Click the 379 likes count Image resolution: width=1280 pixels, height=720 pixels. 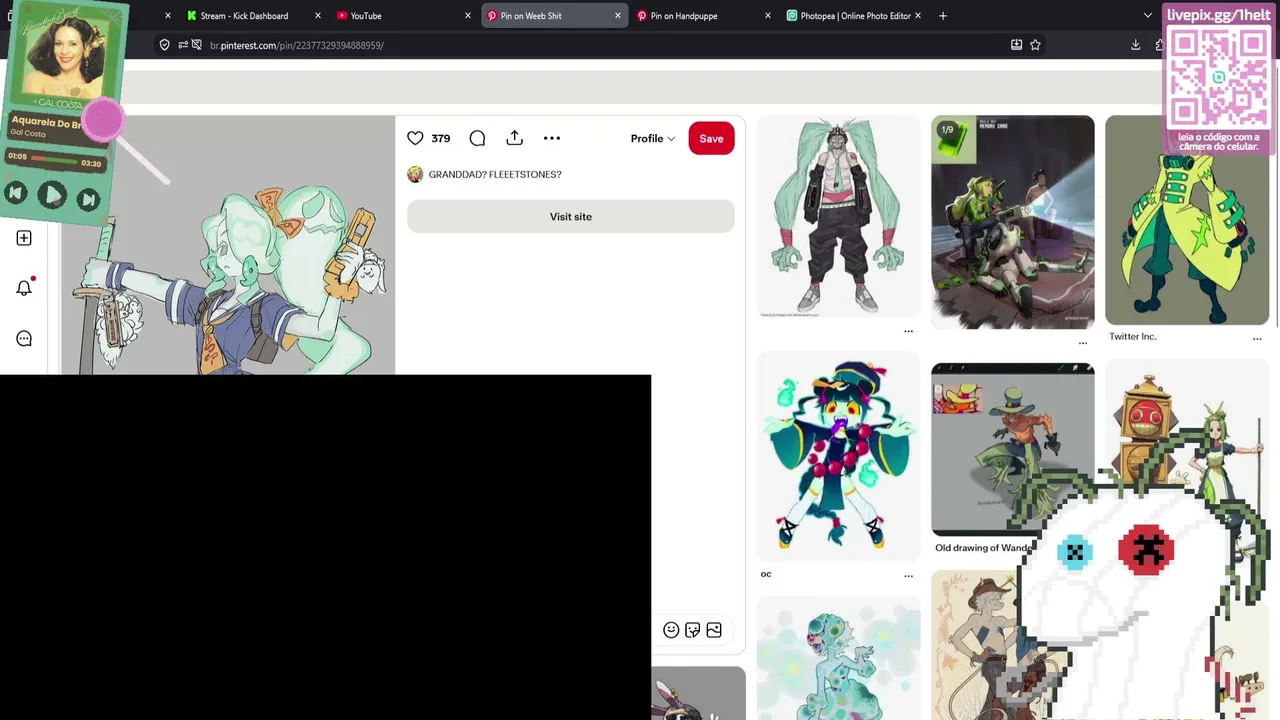pyautogui.click(x=441, y=139)
